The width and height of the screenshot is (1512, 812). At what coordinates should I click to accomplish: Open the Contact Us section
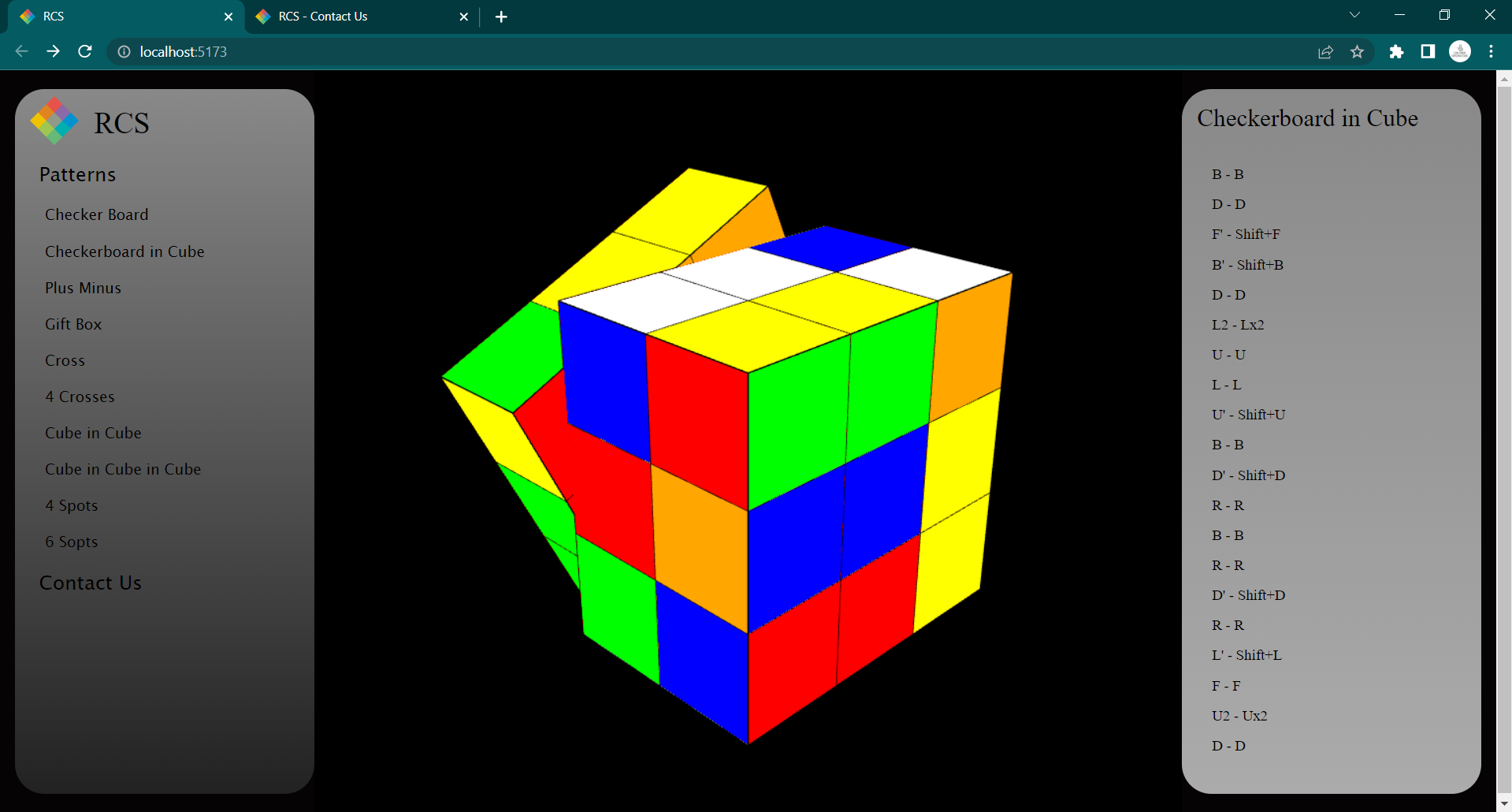tap(91, 583)
